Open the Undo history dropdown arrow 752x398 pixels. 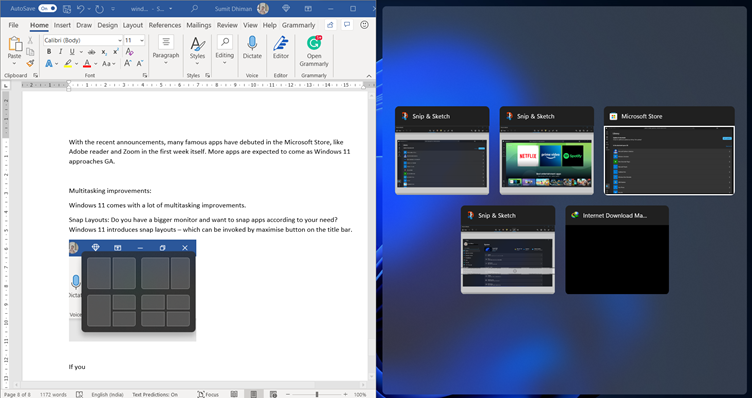tap(88, 9)
